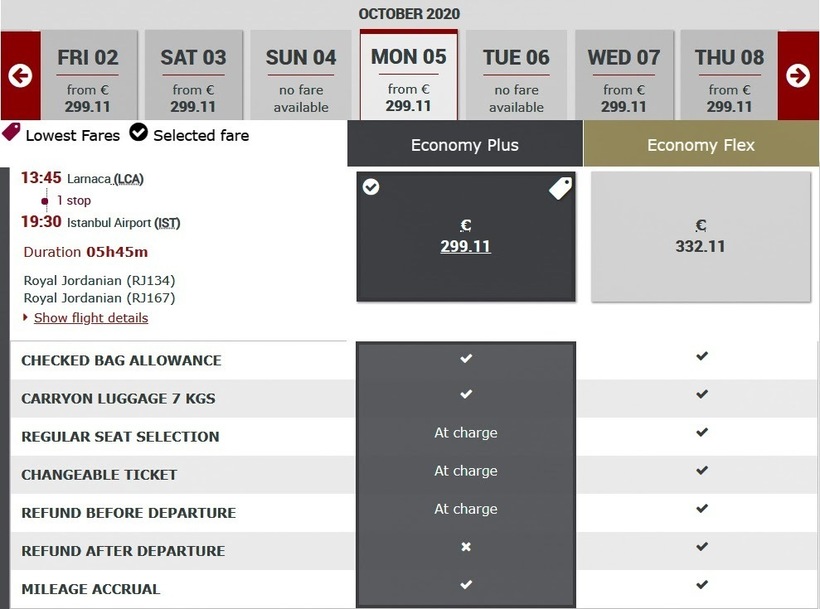The width and height of the screenshot is (820, 609).
Task: Click the Economy Flex column header
Action: coord(701,145)
